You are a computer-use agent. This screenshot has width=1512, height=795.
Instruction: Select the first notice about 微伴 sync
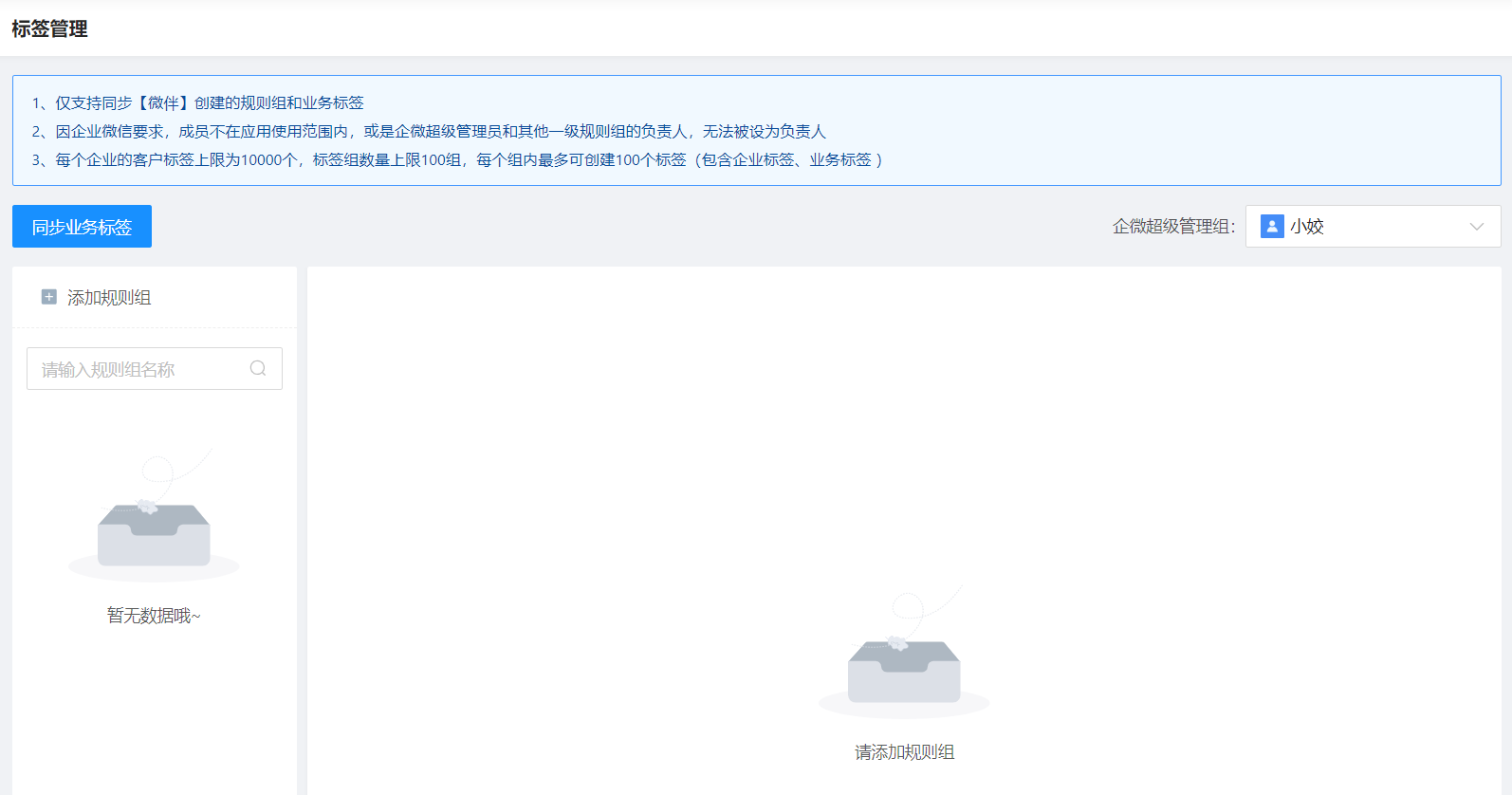[198, 102]
